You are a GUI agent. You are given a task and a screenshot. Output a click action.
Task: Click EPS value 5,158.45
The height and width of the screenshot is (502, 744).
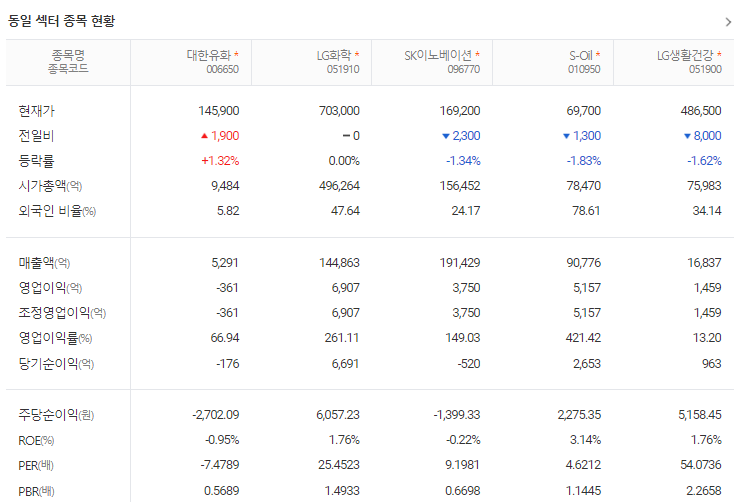click(x=699, y=415)
